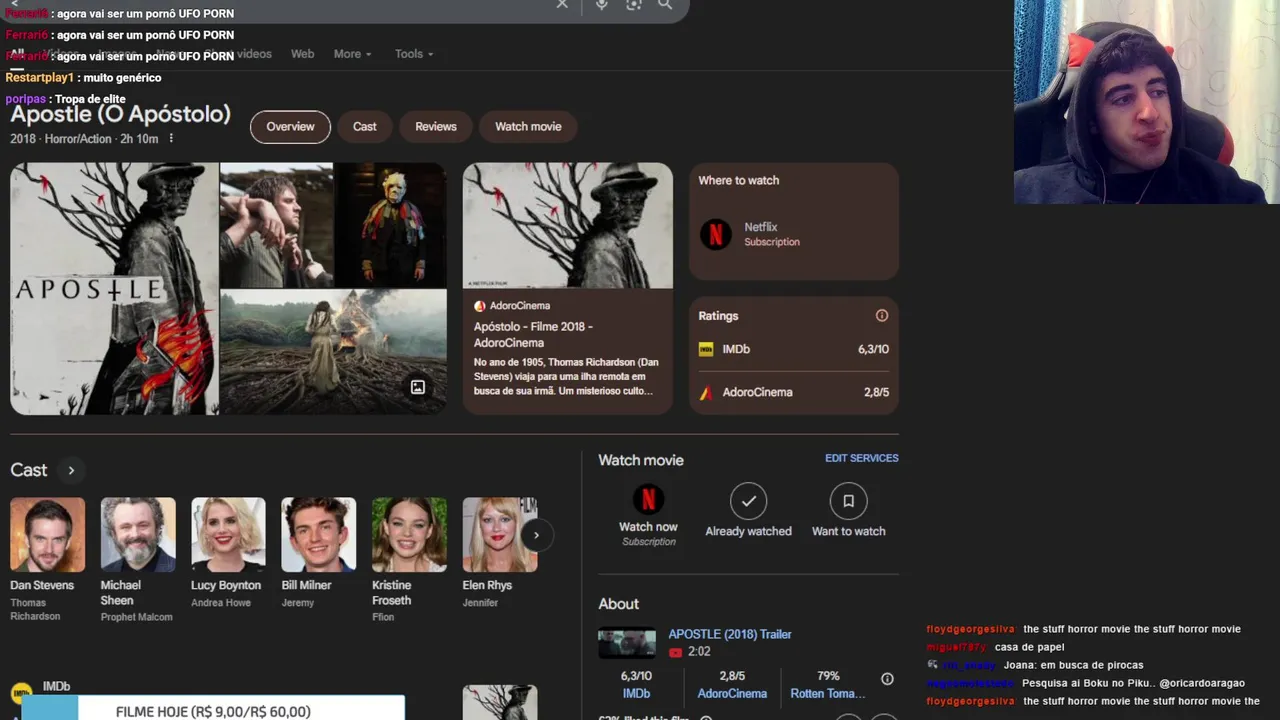Open the Reviews tab

tap(436, 127)
